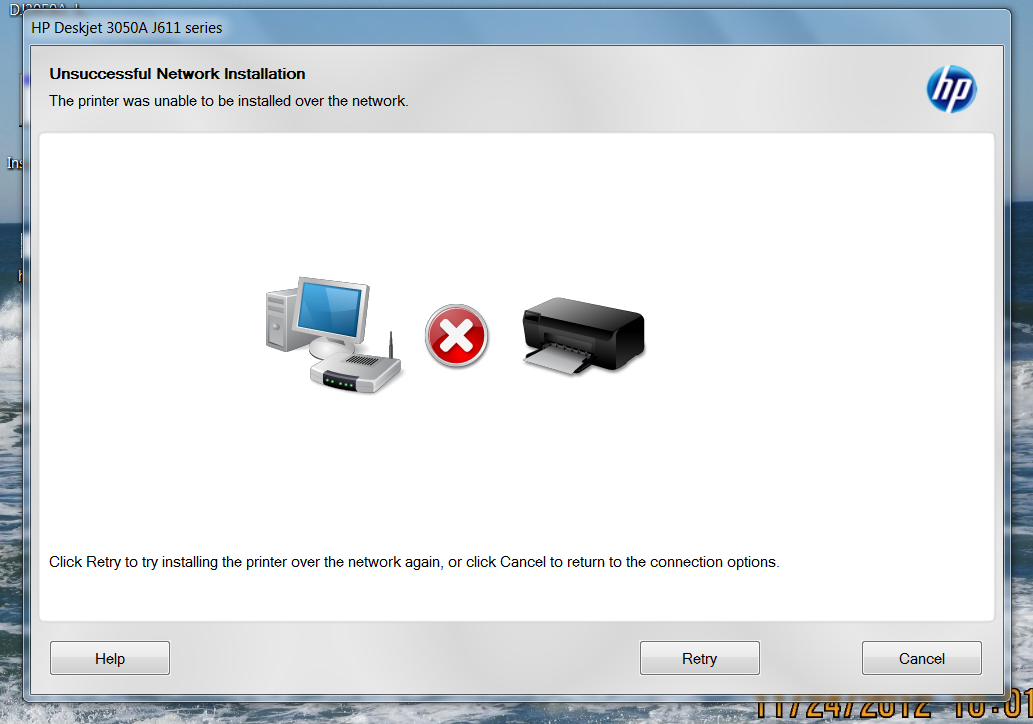Click the 'printer was unable to be installed' message
1033x724 pixels.
229,101
